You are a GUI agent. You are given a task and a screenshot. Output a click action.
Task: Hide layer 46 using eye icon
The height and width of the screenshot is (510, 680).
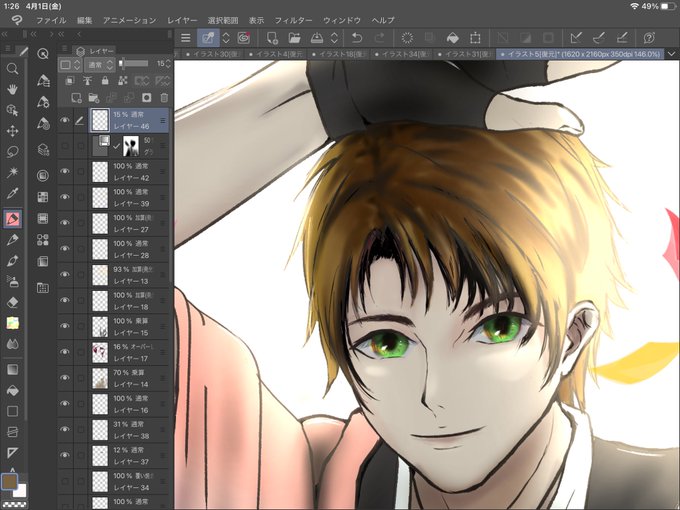(65, 120)
